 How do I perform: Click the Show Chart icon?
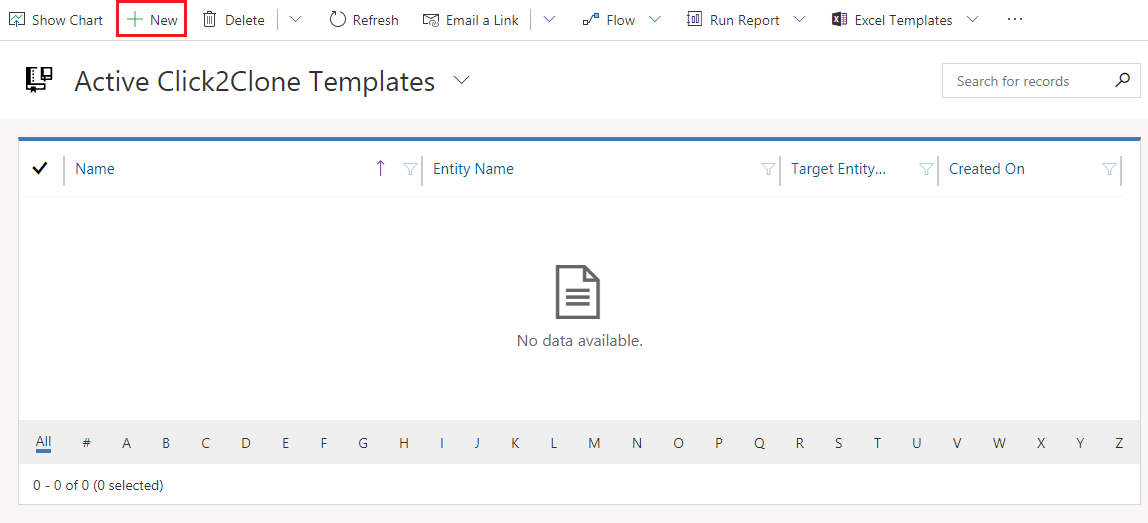[17, 20]
